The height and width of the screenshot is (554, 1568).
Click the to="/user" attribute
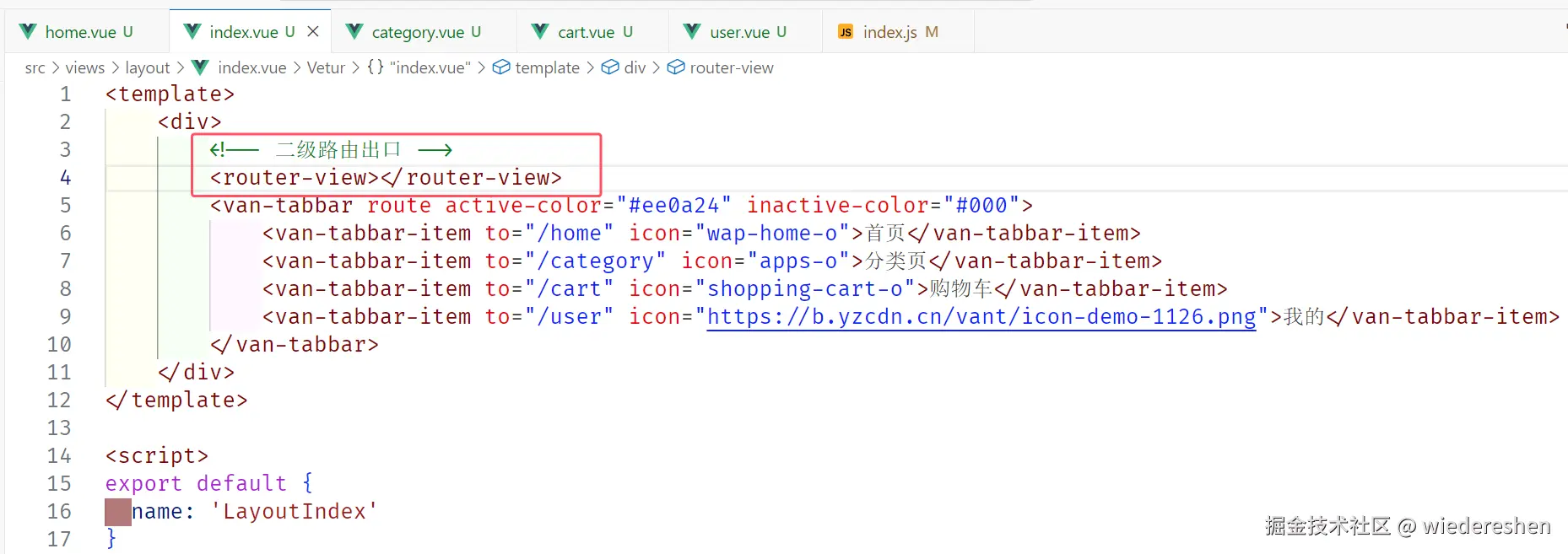[549, 317]
